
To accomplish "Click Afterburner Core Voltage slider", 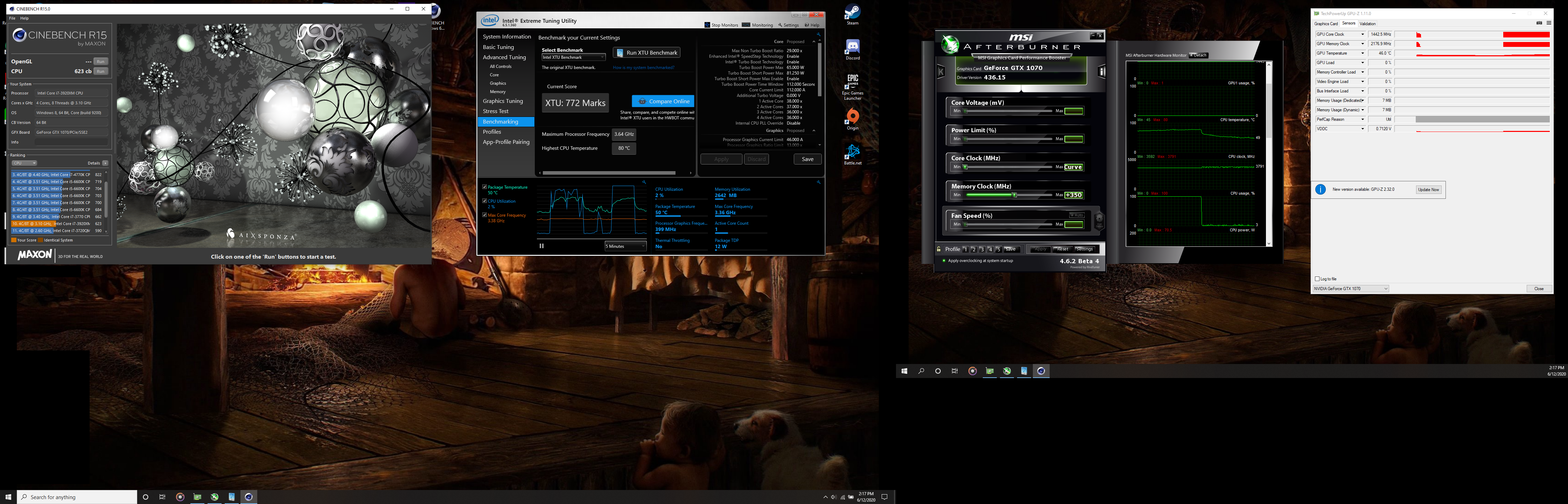I will (x=1009, y=111).
